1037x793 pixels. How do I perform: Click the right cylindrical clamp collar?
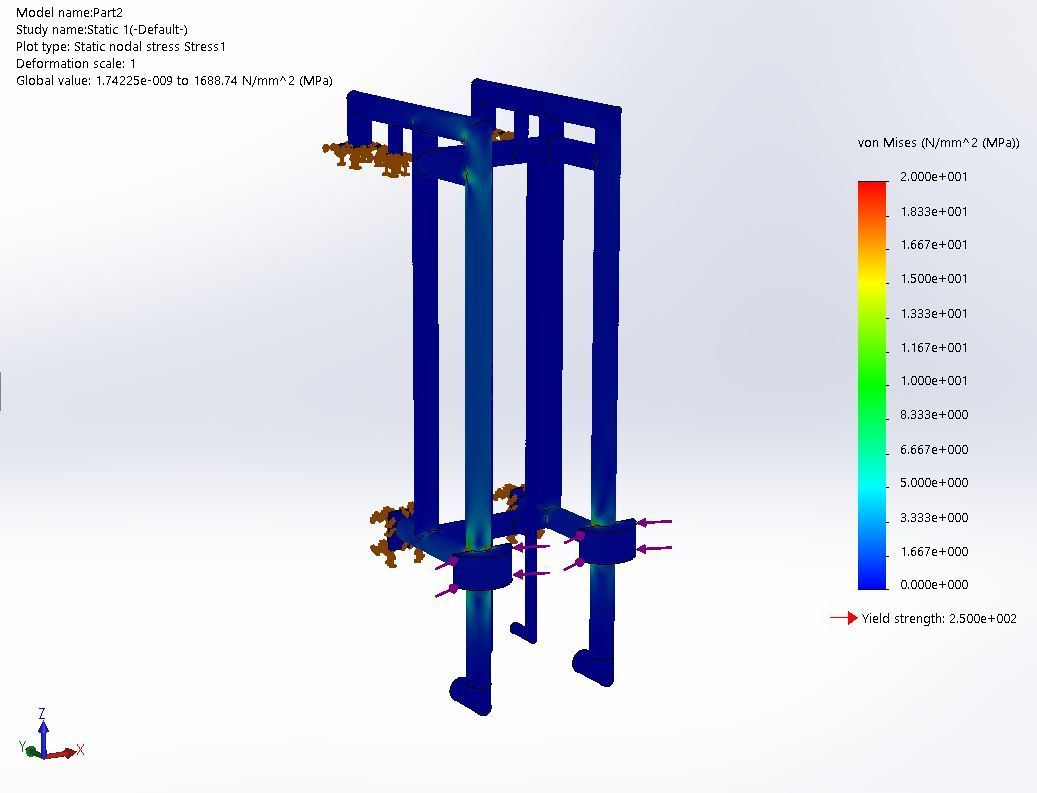point(608,542)
